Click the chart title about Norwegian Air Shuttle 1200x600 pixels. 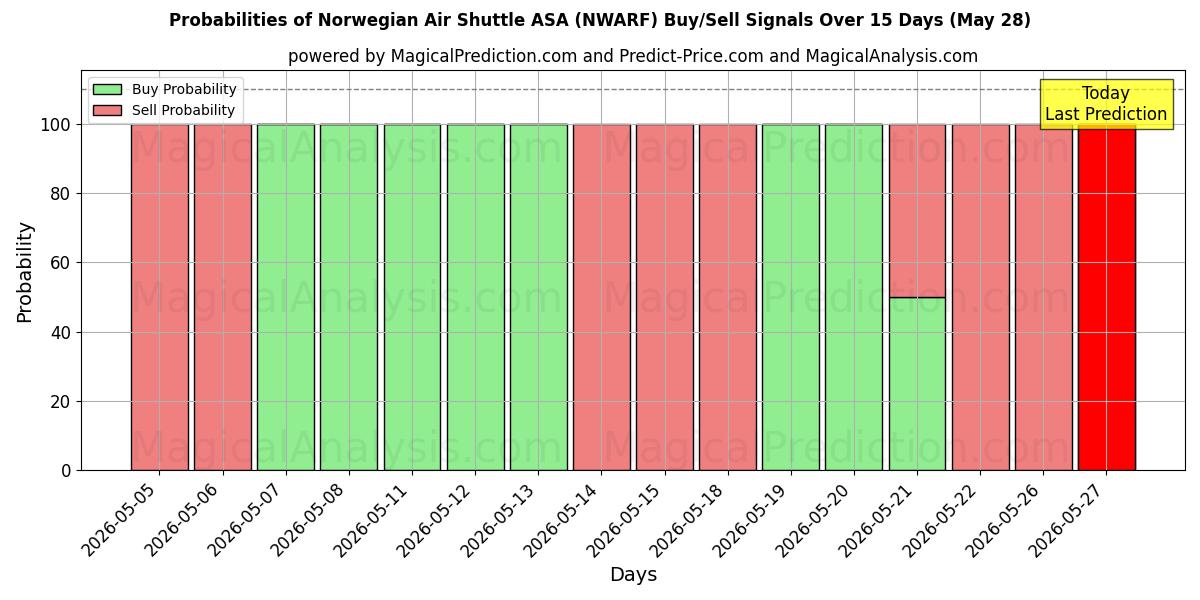point(600,20)
